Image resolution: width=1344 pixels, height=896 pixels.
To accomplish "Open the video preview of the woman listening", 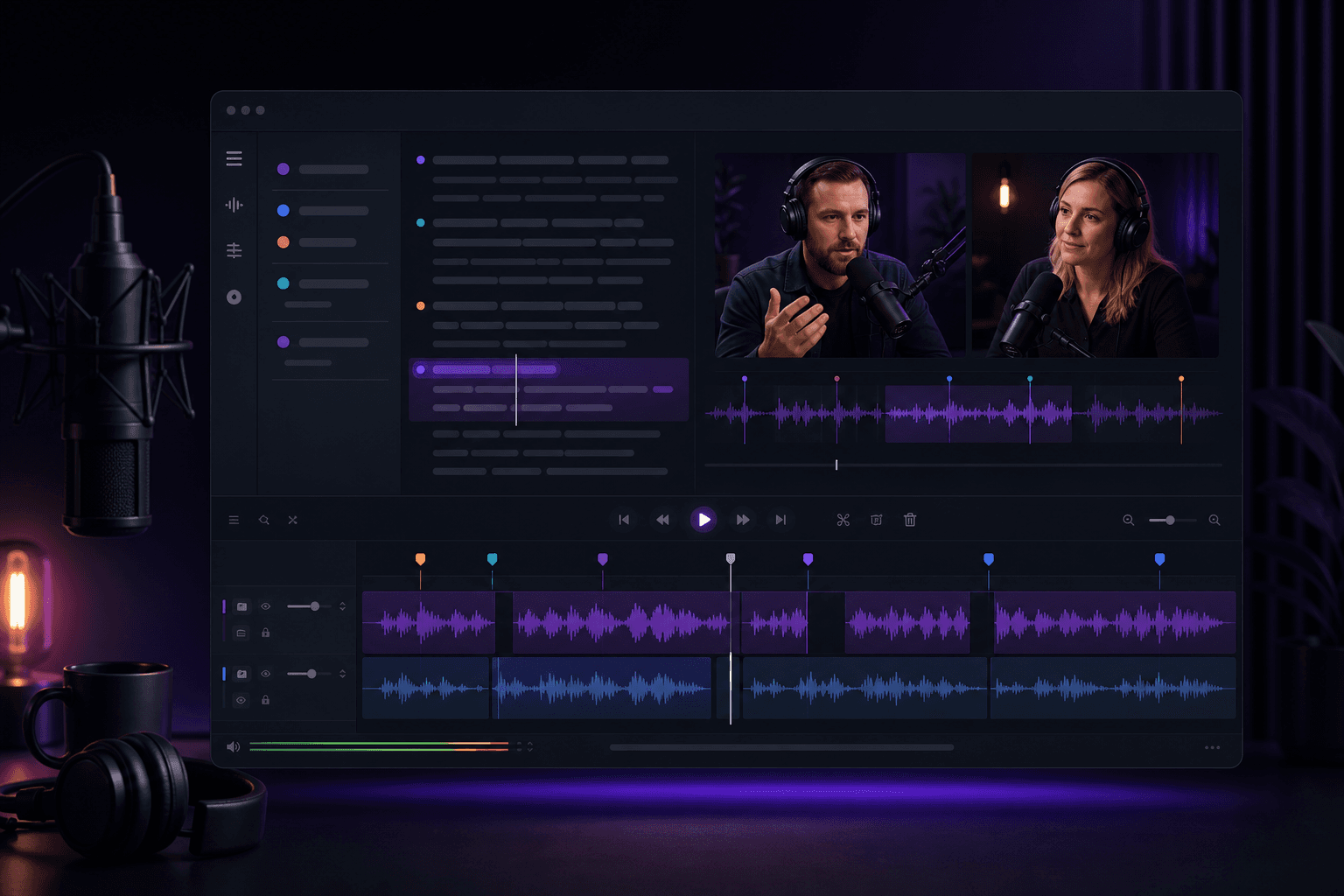I will [1095, 255].
